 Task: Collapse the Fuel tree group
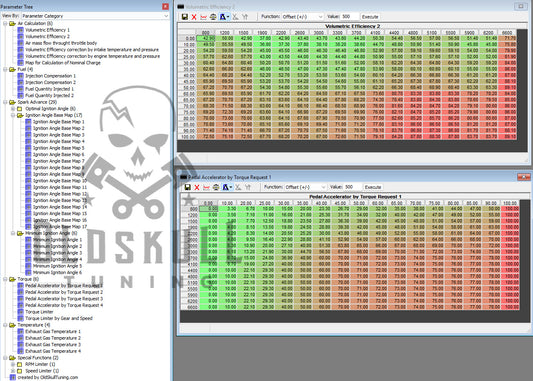pyautogui.click(x=5, y=69)
